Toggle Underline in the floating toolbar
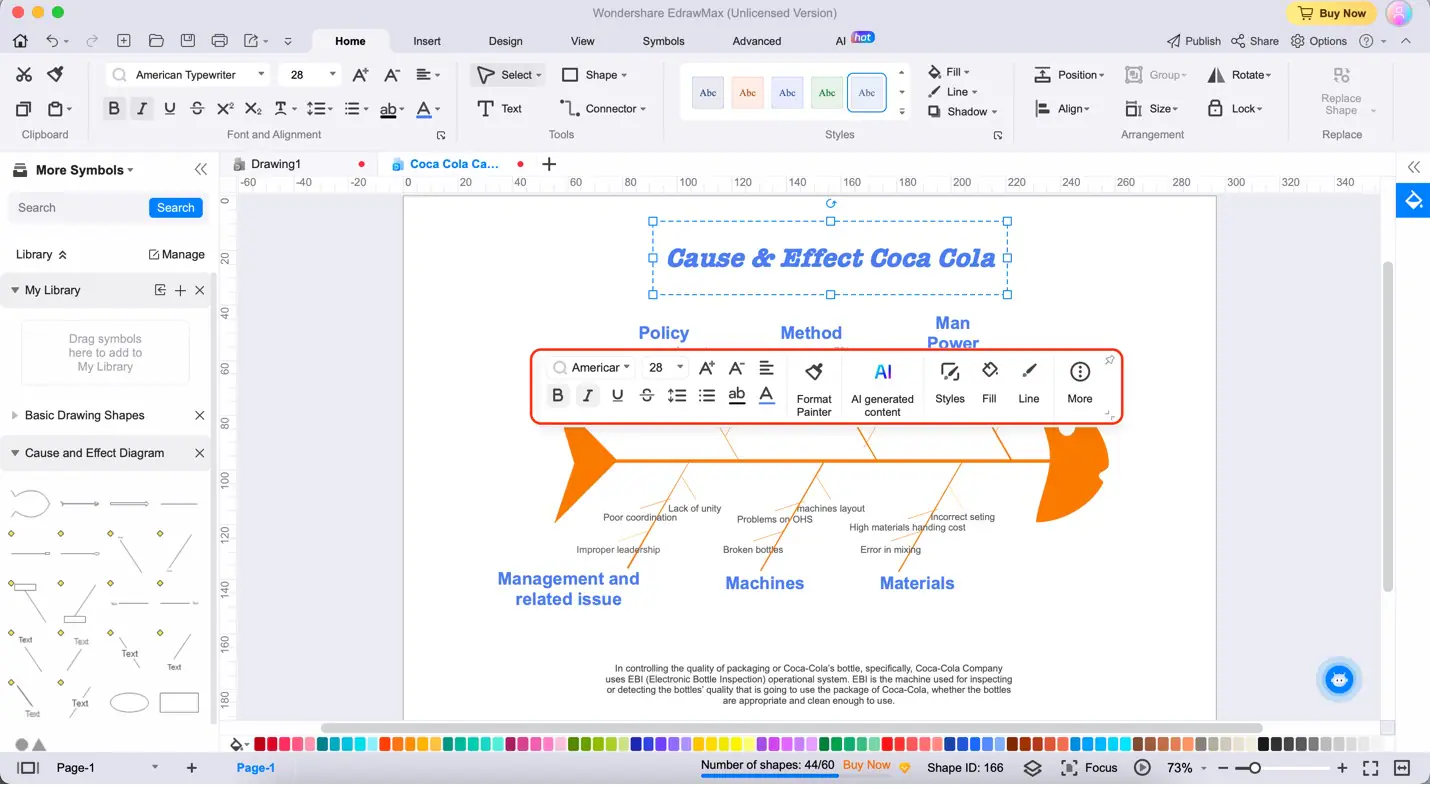 617,395
